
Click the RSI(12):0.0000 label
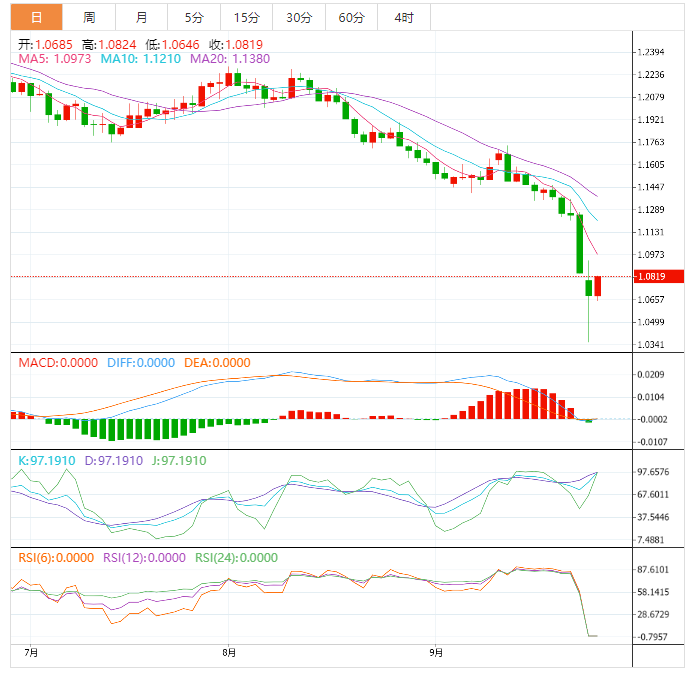click(x=144, y=558)
